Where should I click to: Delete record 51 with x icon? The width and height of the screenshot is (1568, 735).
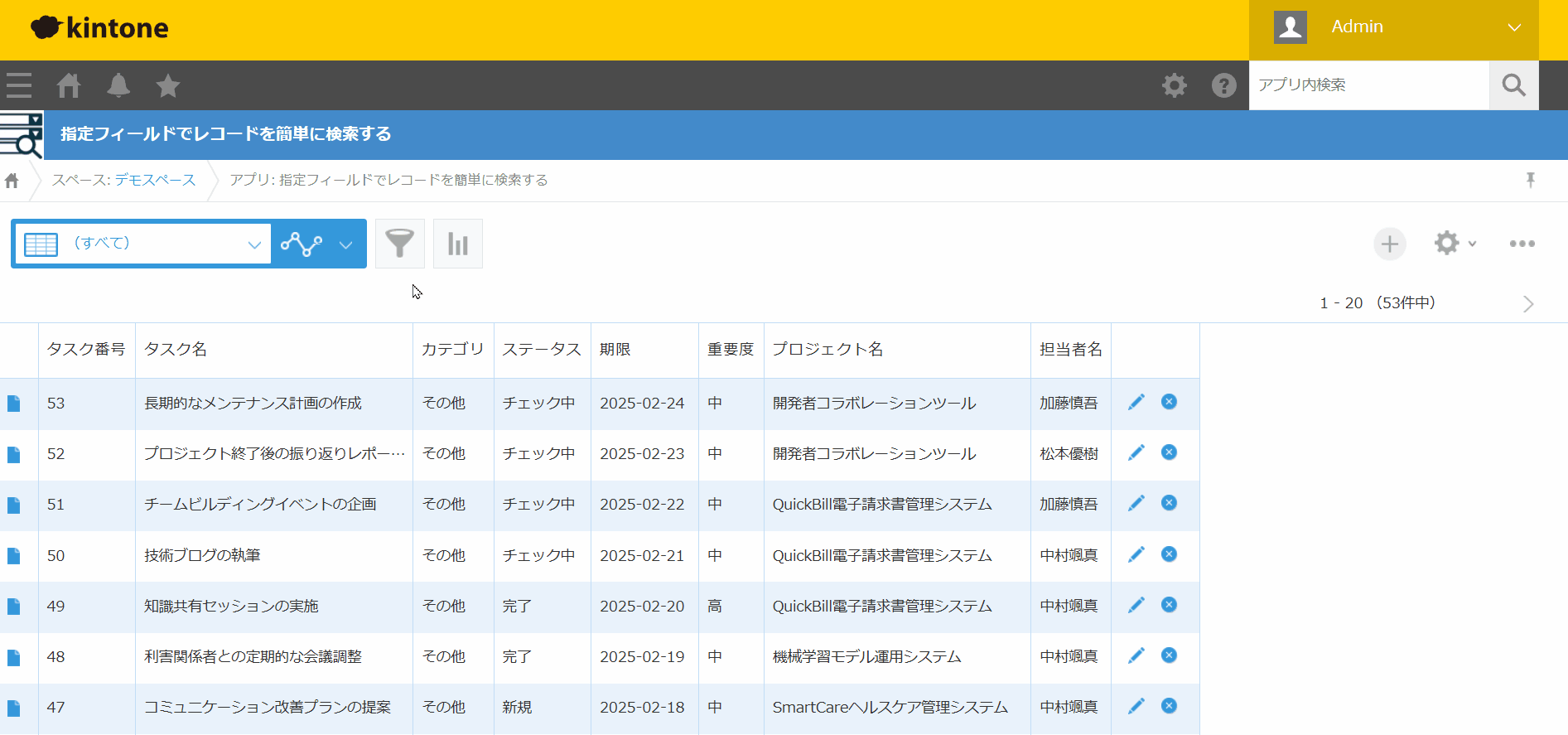[1169, 503]
